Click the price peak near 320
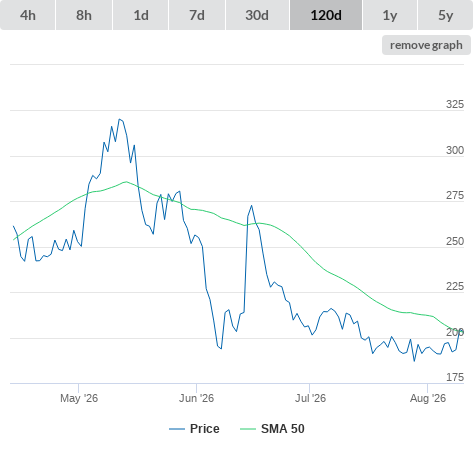This screenshot has width=474, height=455. 120,119
